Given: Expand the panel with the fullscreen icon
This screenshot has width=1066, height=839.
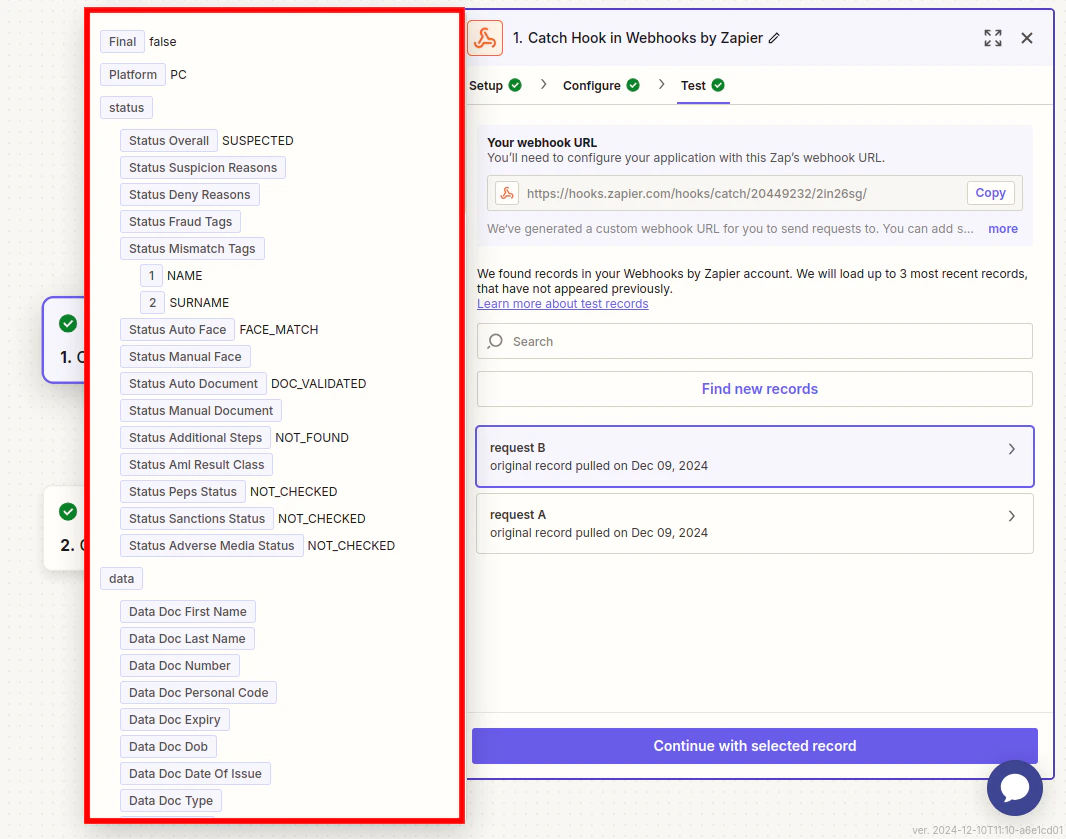Looking at the screenshot, I should 992,37.
